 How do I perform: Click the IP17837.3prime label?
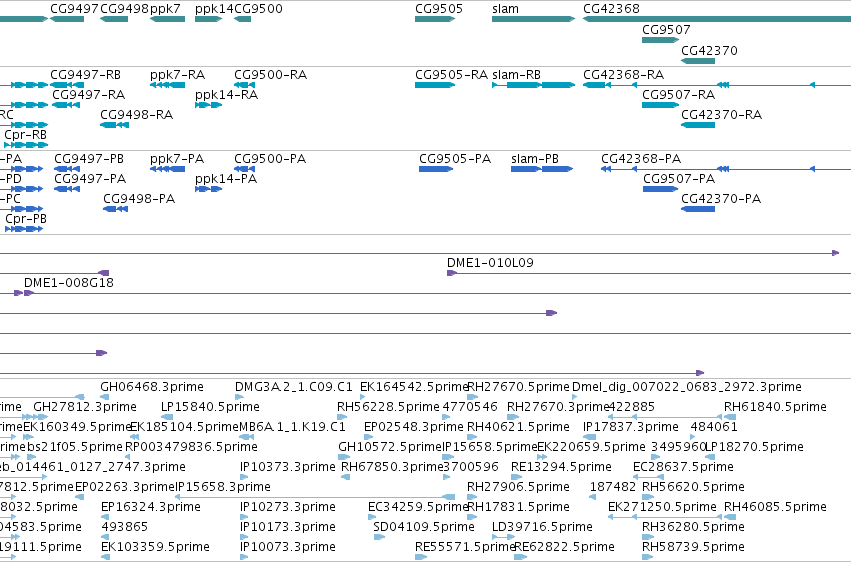pos(631,427)
